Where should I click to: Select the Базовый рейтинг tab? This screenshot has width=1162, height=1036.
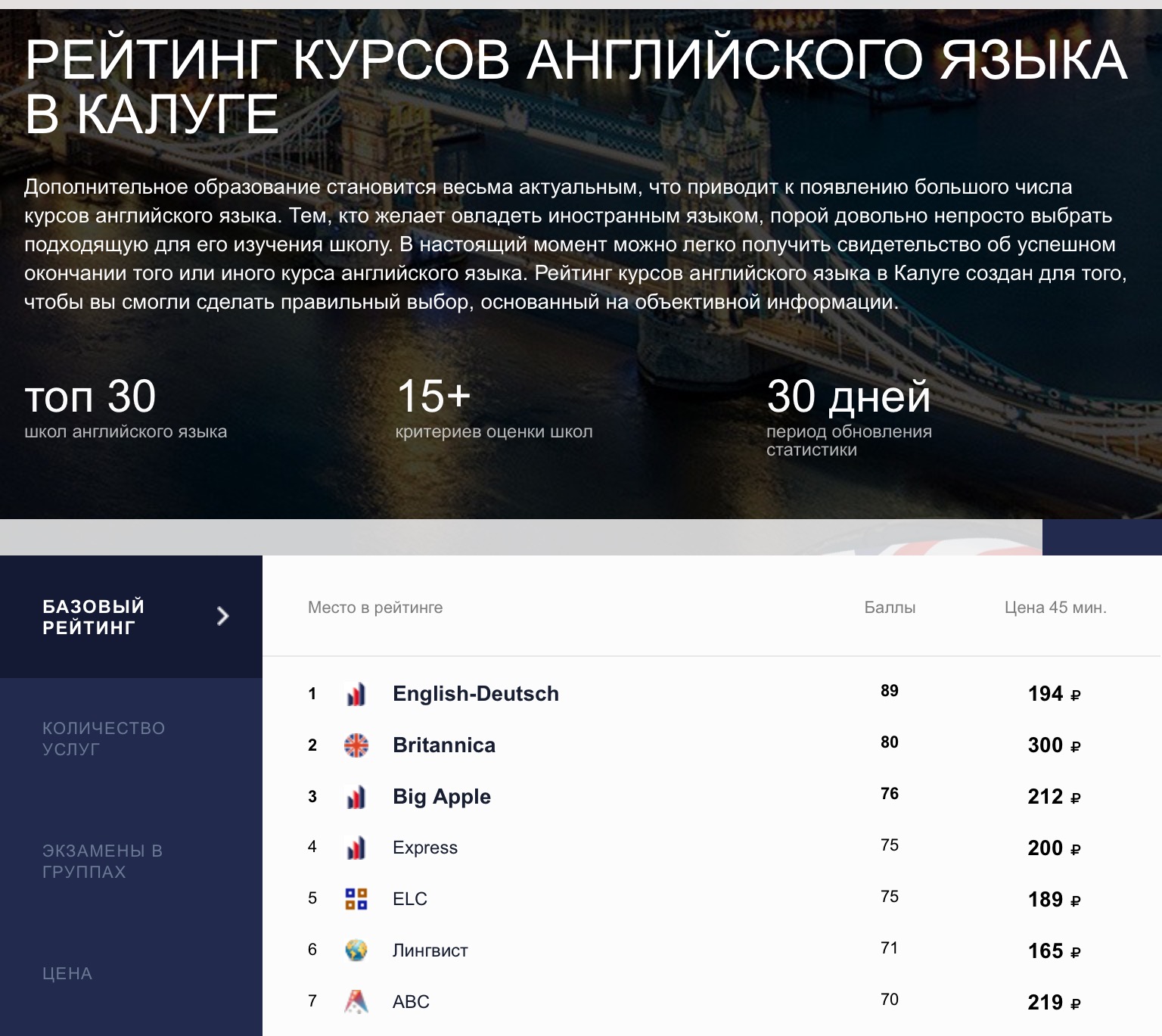131,617
